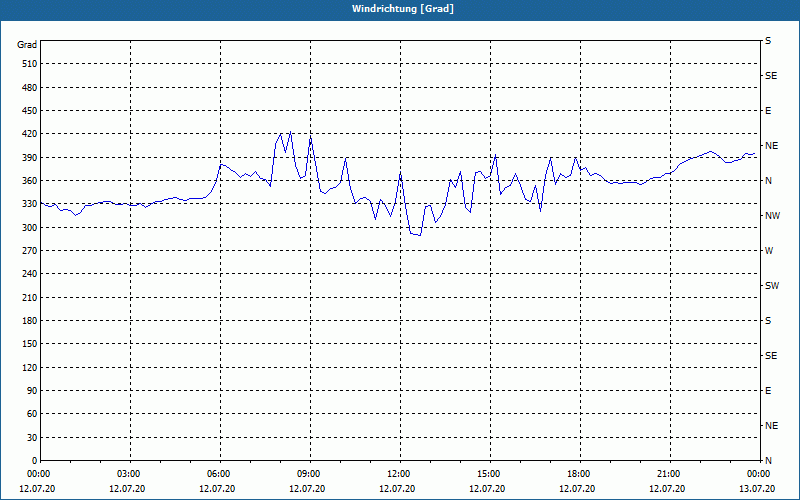Click the N compass label level with 0
800x500 pixels.
tap(768, 461)
